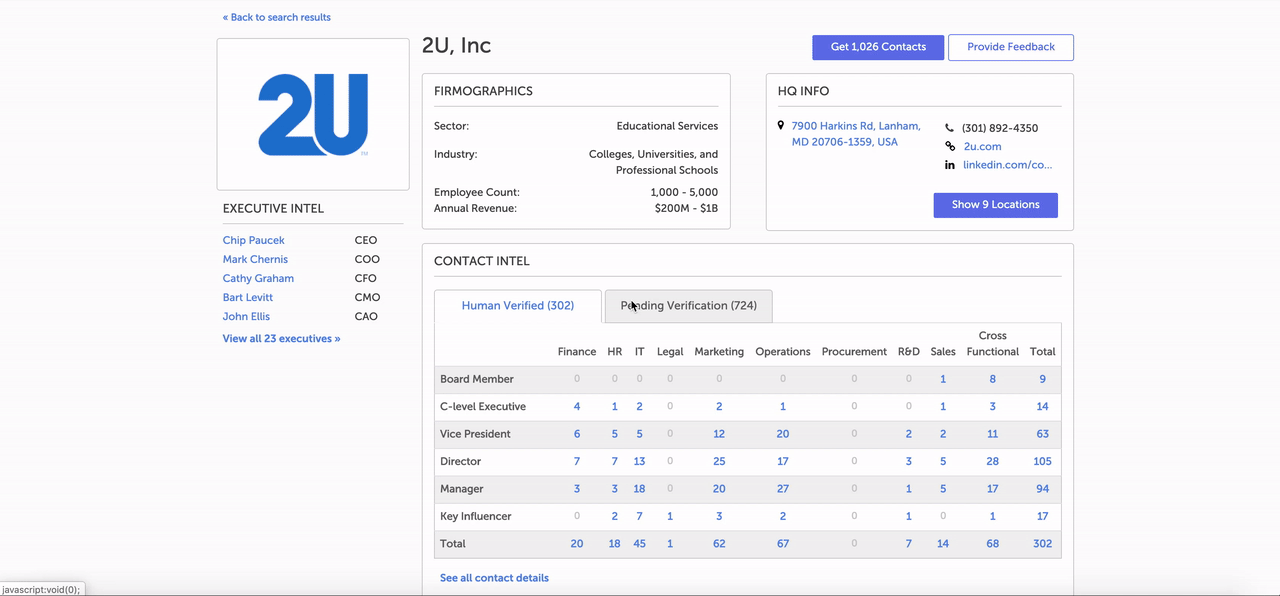Visit the 2u.com website link
This screenshot has width=1280, height=596.
click(x=982, y=146)
